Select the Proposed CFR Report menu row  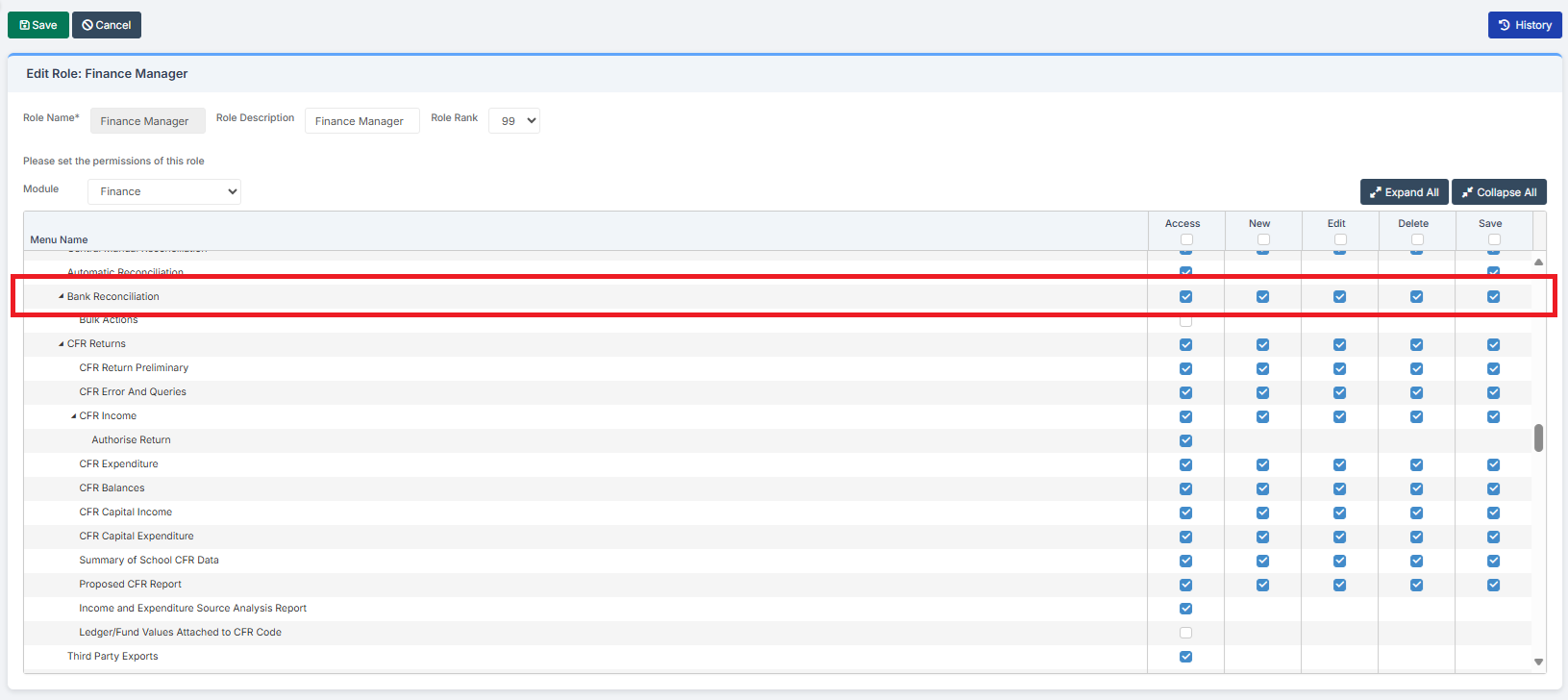pyautogui.click(x=130, y=585)
